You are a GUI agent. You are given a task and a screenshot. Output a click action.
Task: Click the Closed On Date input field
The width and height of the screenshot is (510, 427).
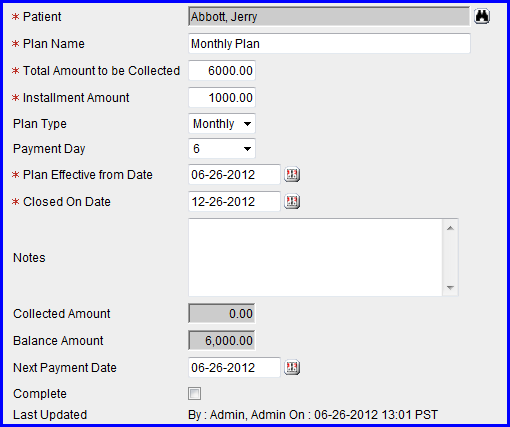[234, 201]
